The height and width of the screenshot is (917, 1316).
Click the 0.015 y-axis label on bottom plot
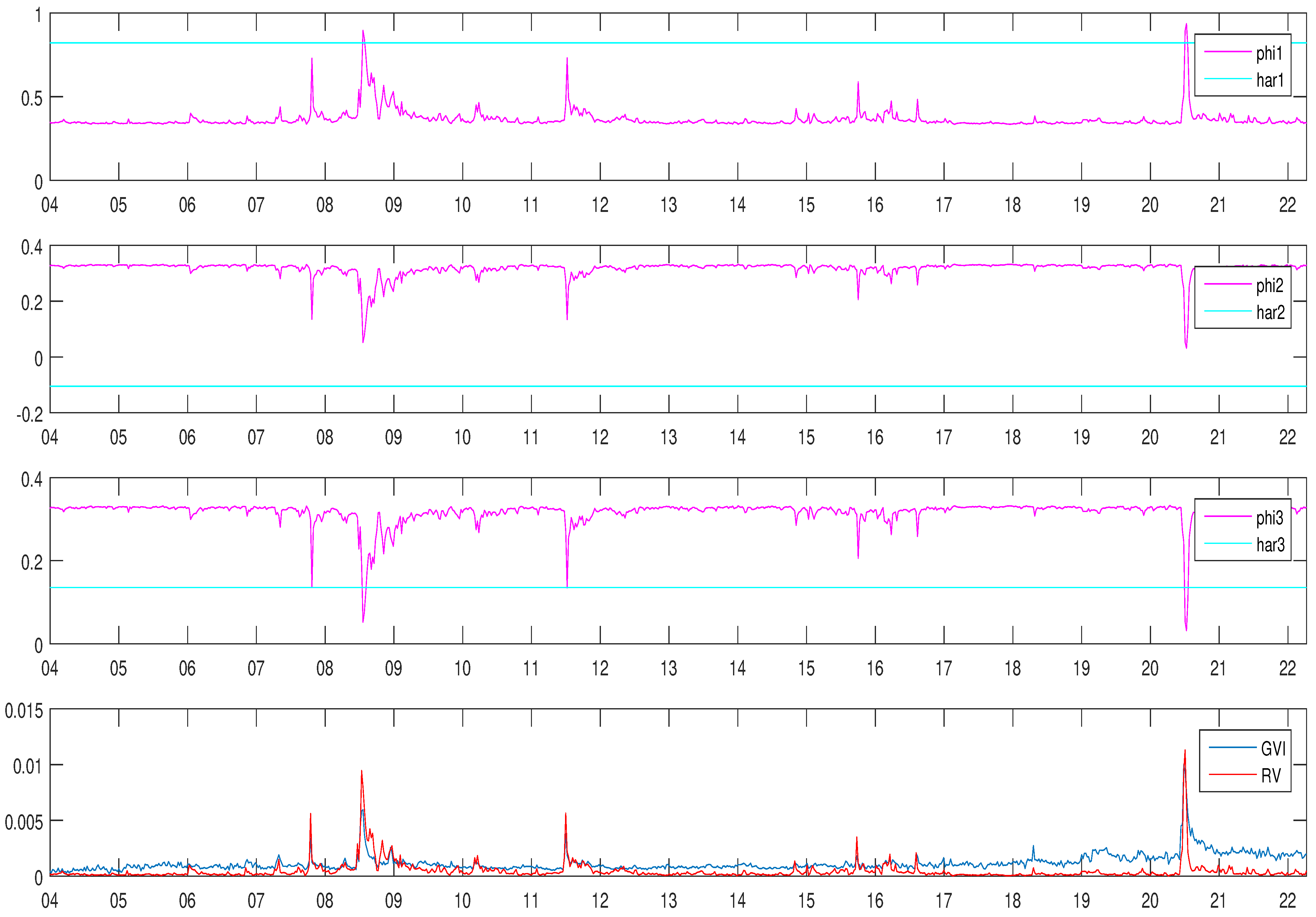coord(24,711)
